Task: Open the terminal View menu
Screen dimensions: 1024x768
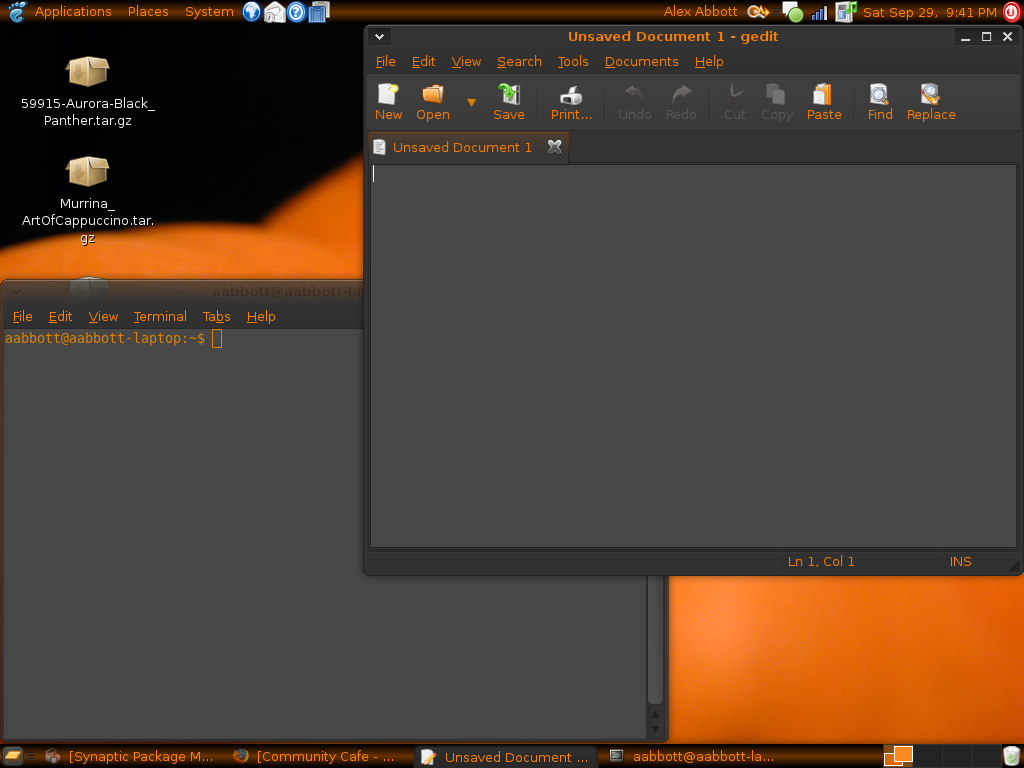Action: pos(103,317)
